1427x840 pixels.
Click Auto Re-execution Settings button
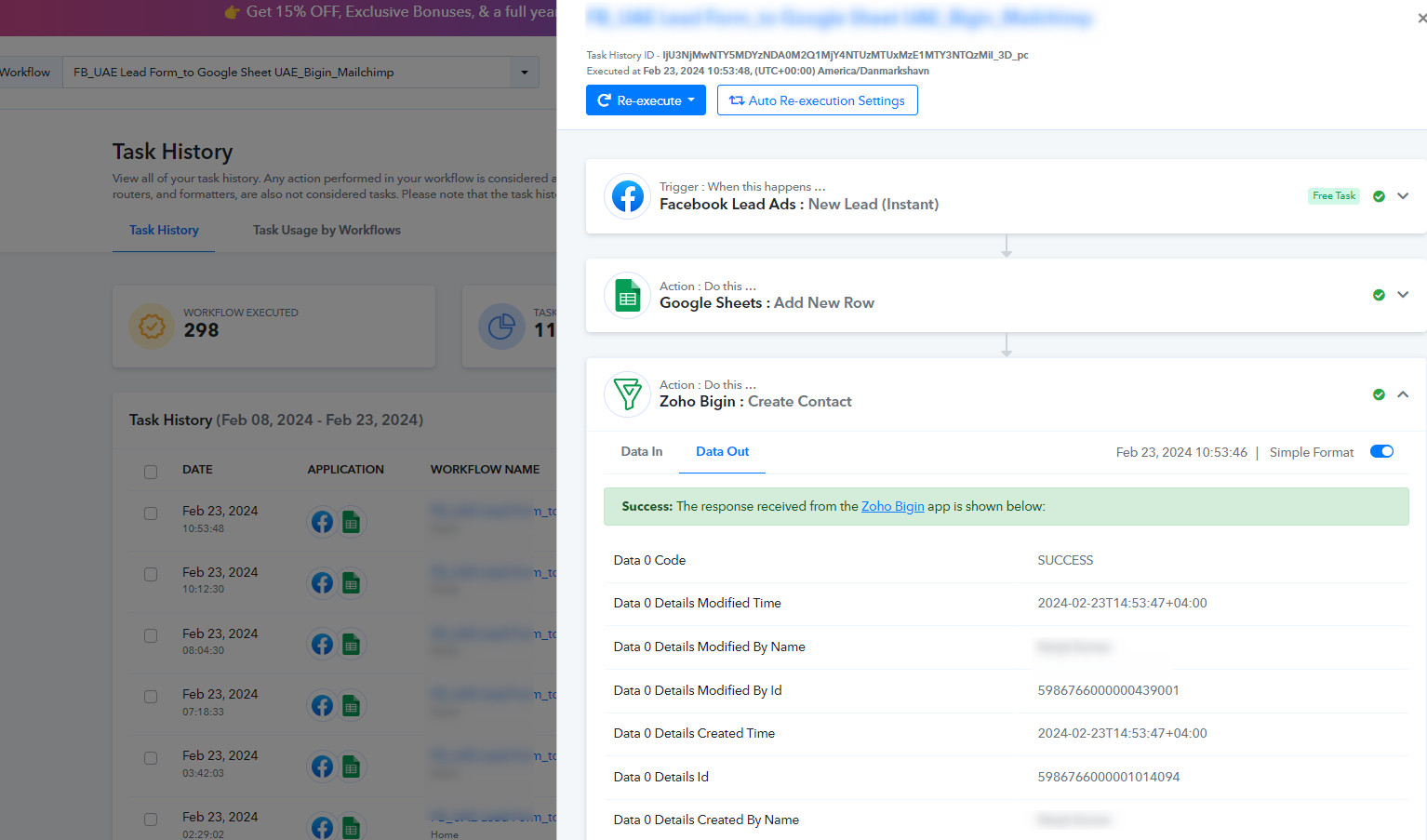click(x=818, y=100)
